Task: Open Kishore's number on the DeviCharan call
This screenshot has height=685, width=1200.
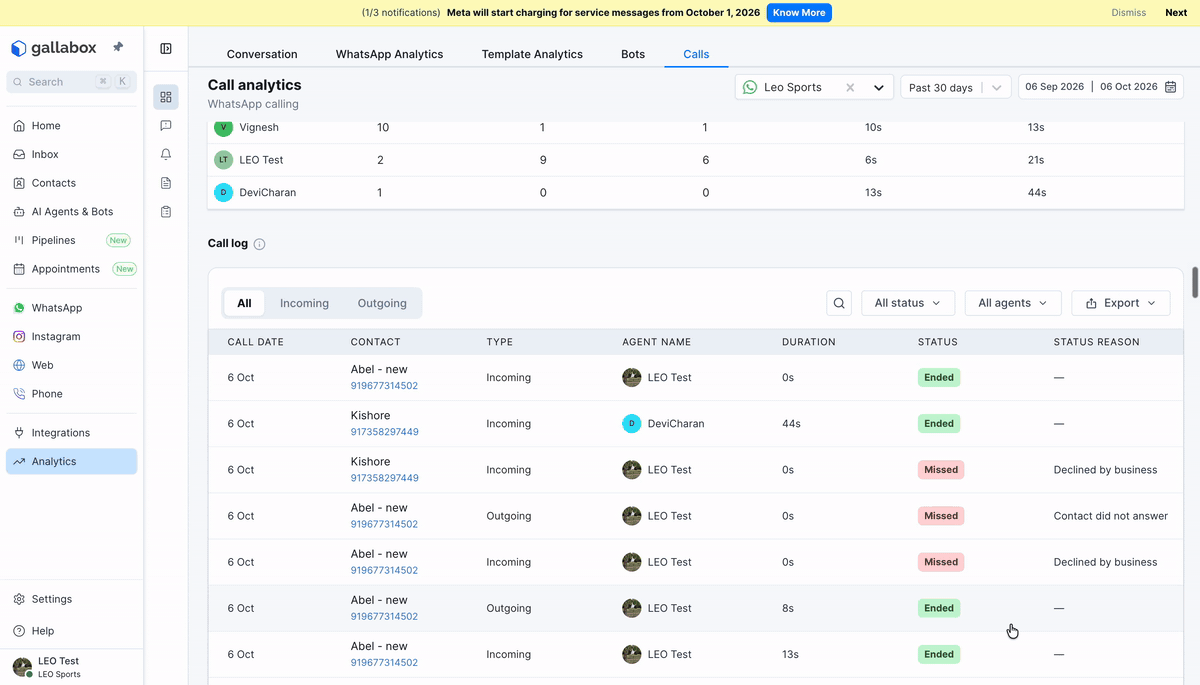Action: coord(384,432)
